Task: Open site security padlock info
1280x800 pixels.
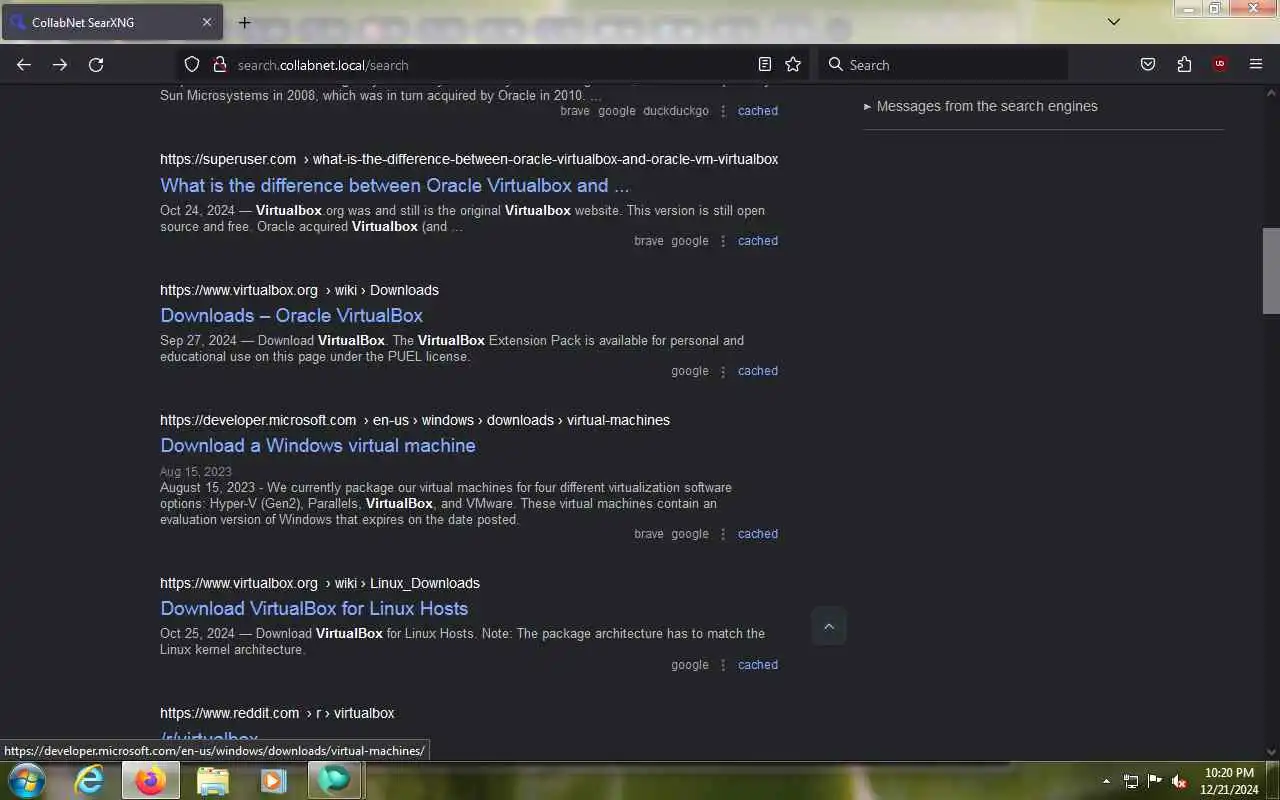Action: pyautogui.click(x=220, y=65)
